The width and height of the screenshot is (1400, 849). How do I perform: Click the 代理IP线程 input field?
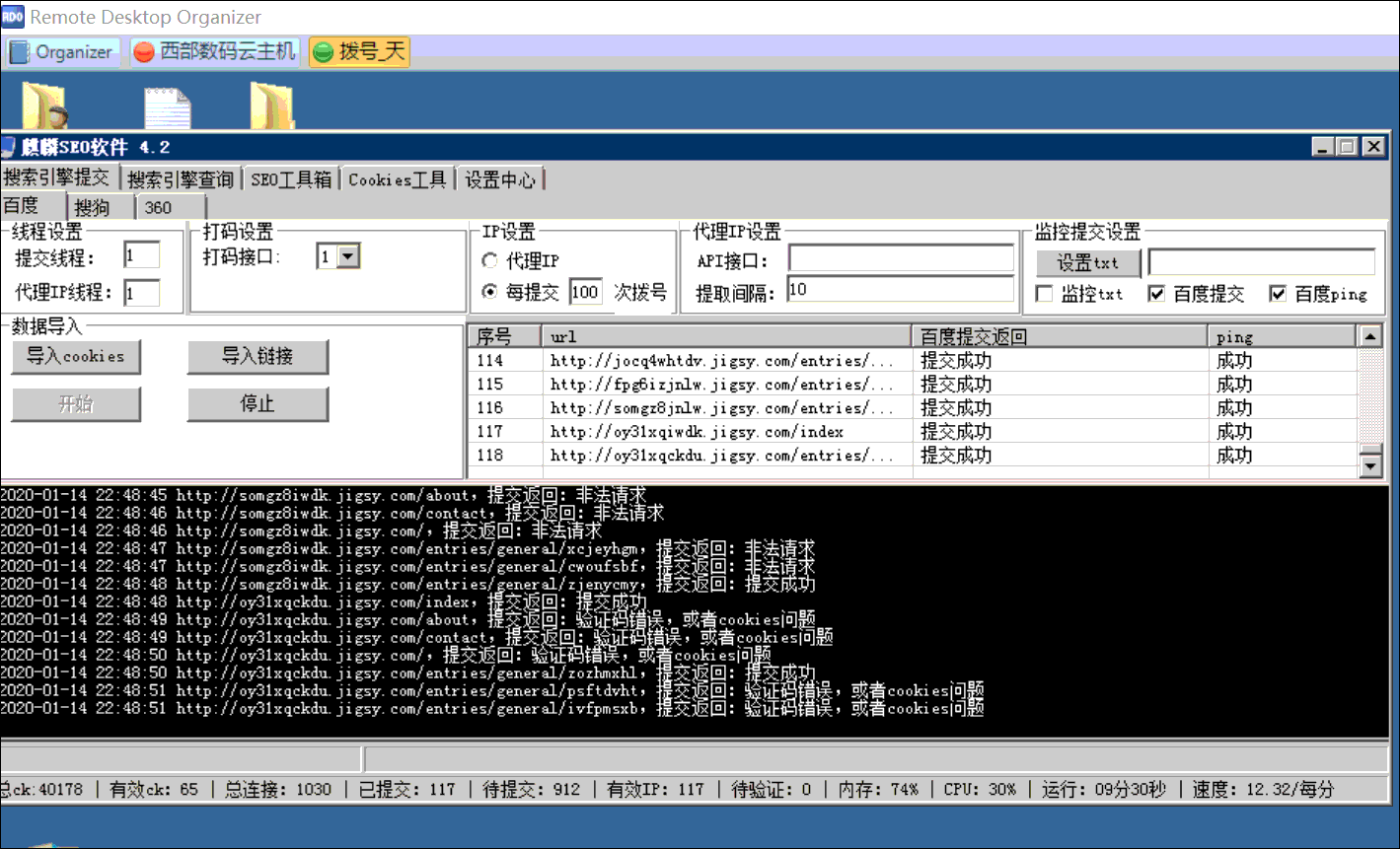(142, 293)
